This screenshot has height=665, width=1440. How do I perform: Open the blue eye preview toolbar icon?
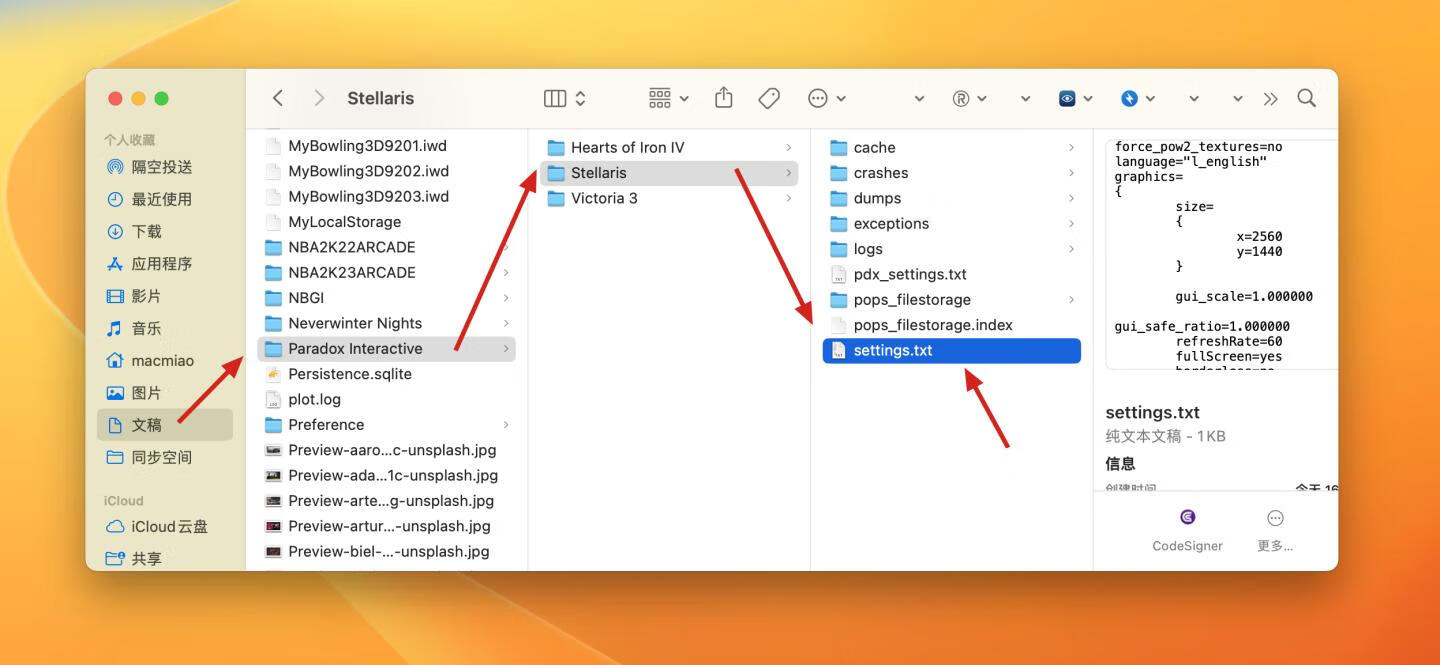click(x=1068, y=98)
